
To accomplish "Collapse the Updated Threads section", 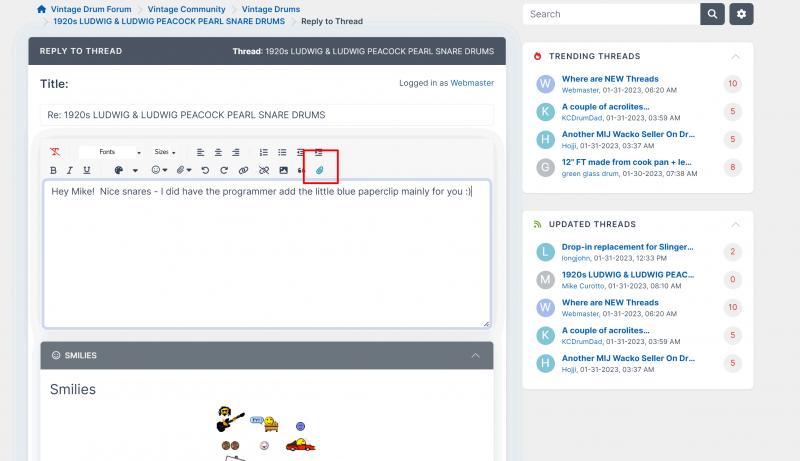I will 736,224.
